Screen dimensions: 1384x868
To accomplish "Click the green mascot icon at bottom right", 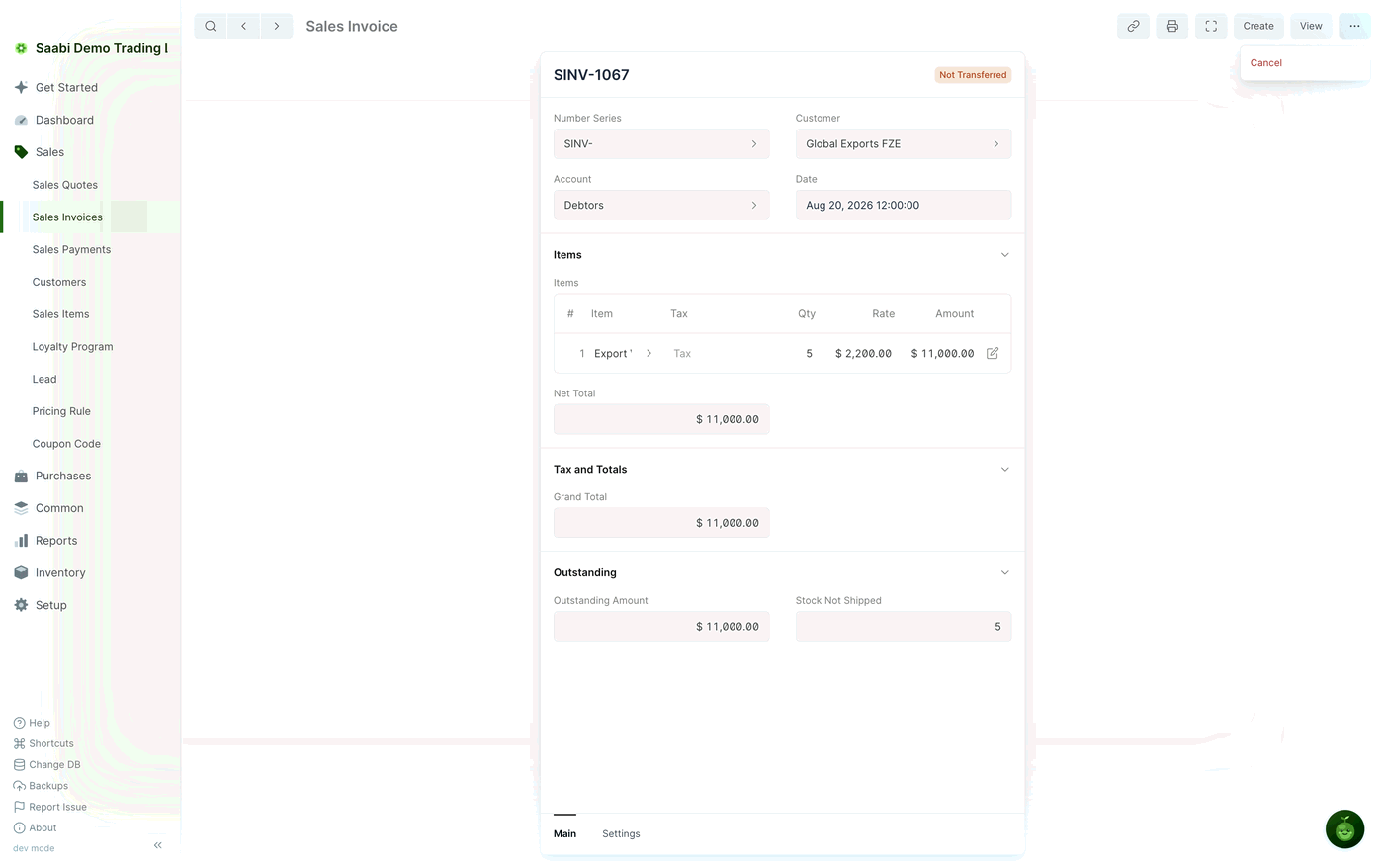I will tap(1344, 829).
